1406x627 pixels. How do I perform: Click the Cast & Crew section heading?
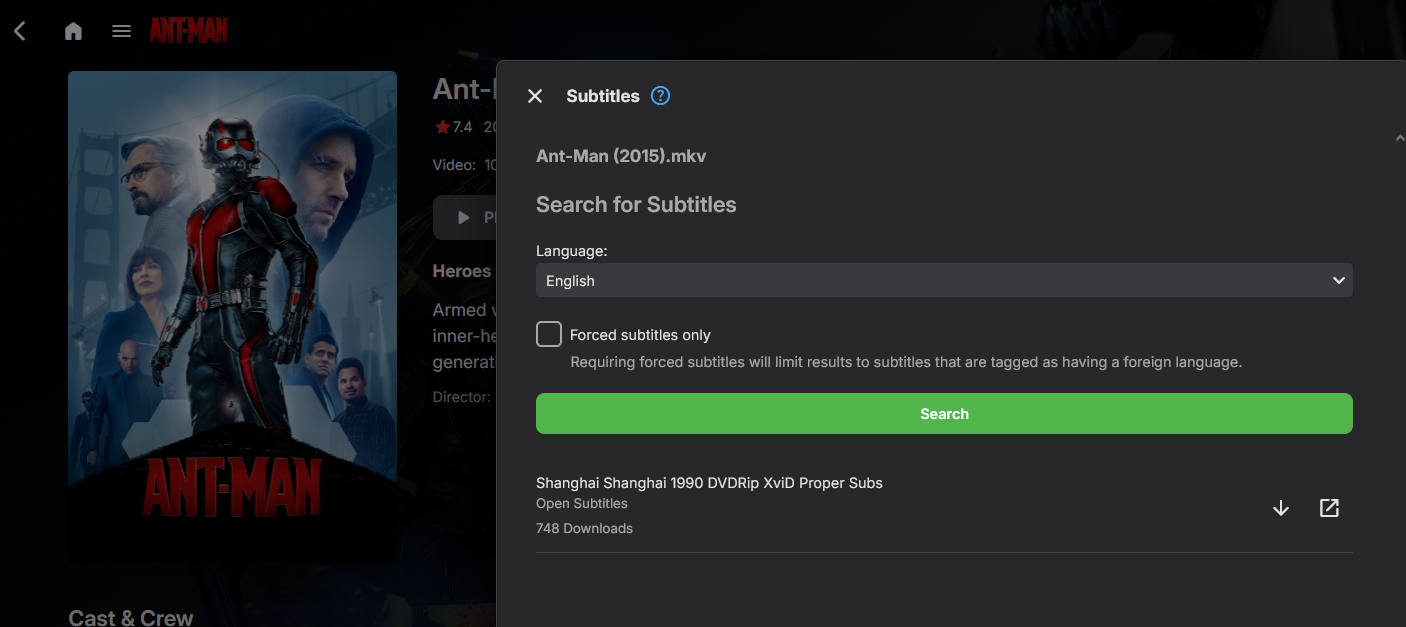[x=131, y=617]
